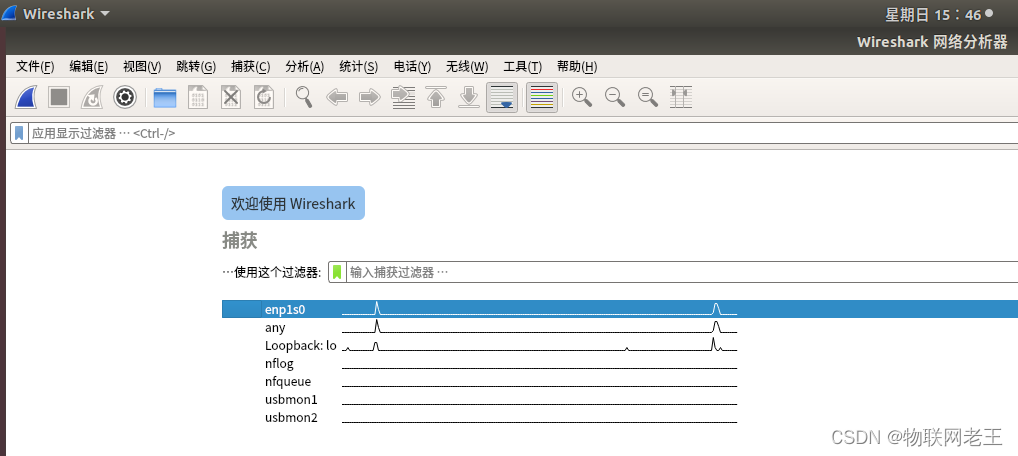
Task: Select the Loopback: lo interface
Action: click(620, 346)
